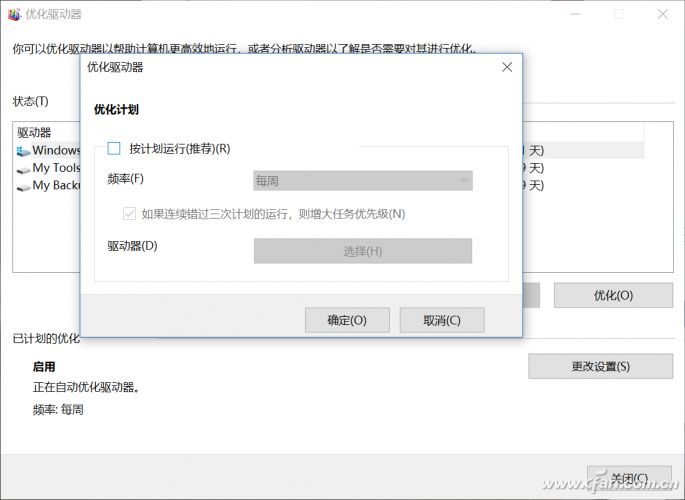
Task: Select the My Backup drive icon
Action: 23,187
